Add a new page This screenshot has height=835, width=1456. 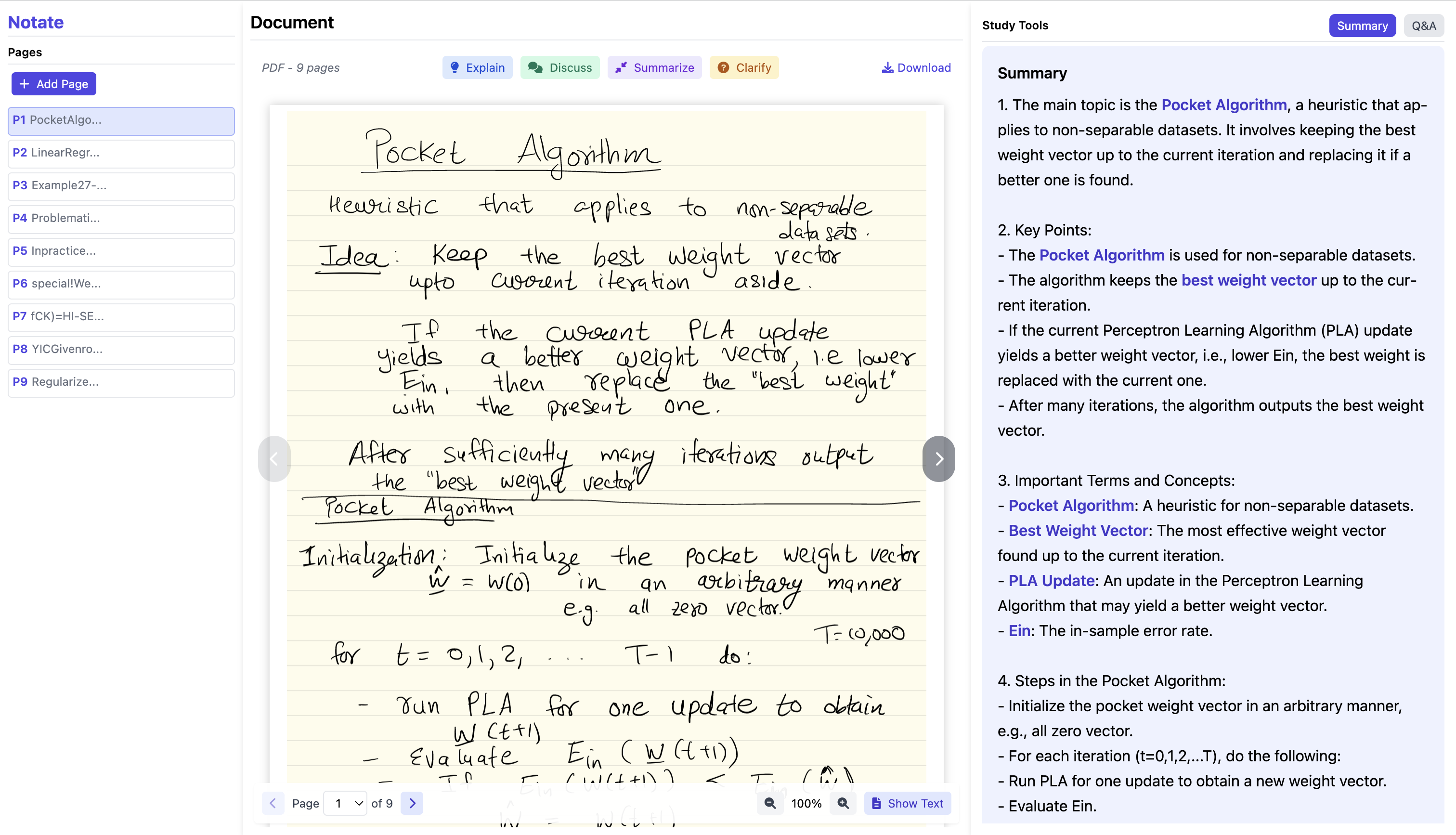click(x=54, y=84)
